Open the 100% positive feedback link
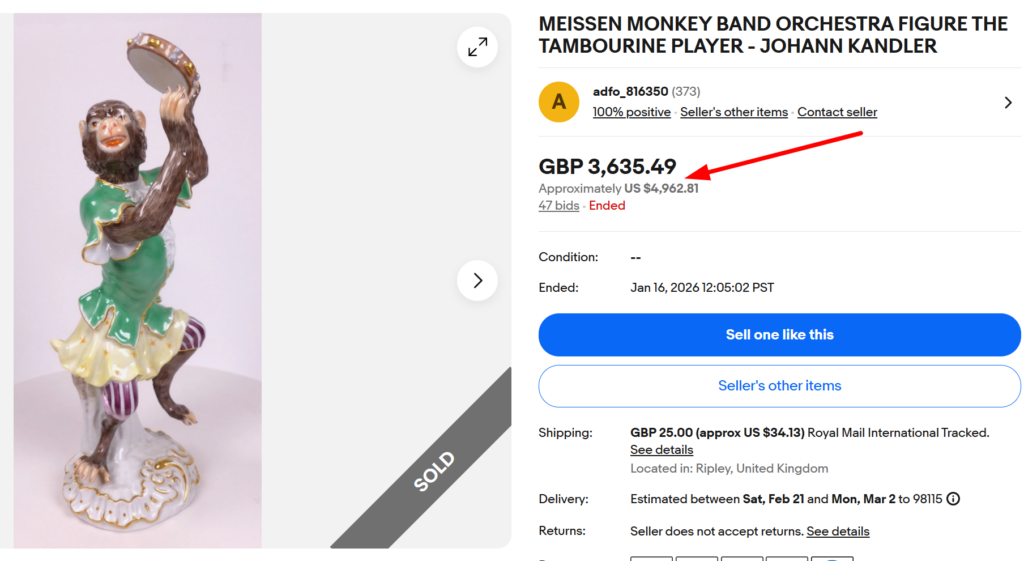The width and height of the screenshot is (1024, 561). click(x=631, y=112)
